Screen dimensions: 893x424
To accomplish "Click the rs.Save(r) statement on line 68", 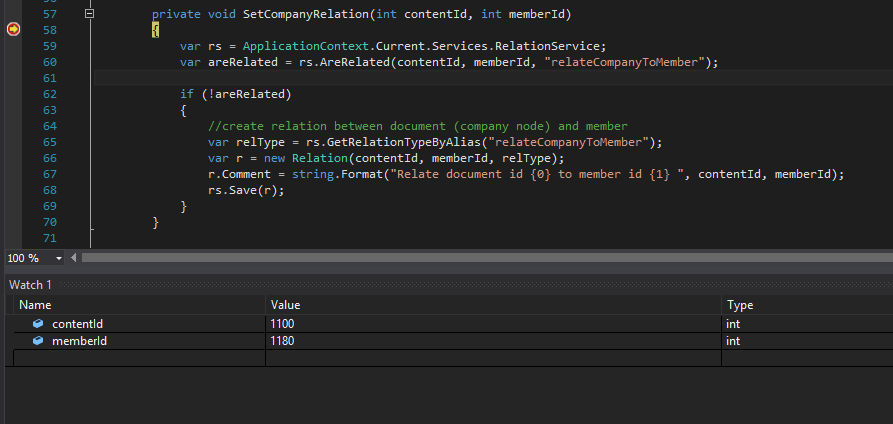I will (246, 190).
